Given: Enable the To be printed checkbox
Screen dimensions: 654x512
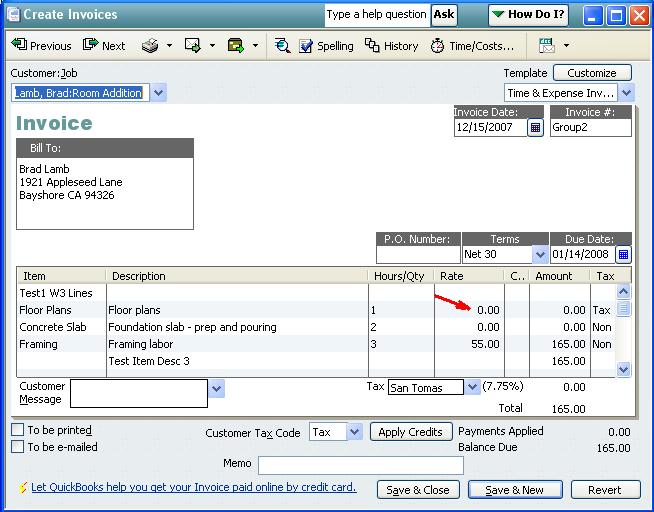Looking at the screenshot, I should [18, 430].
